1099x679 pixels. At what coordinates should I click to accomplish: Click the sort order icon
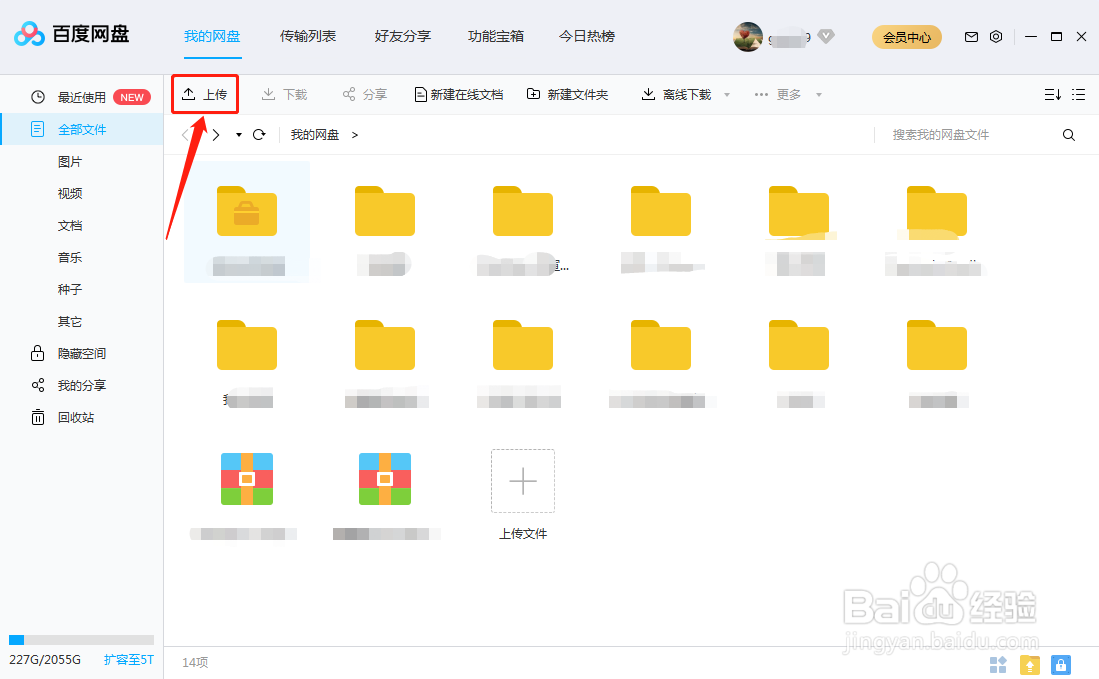point(1052,94)
